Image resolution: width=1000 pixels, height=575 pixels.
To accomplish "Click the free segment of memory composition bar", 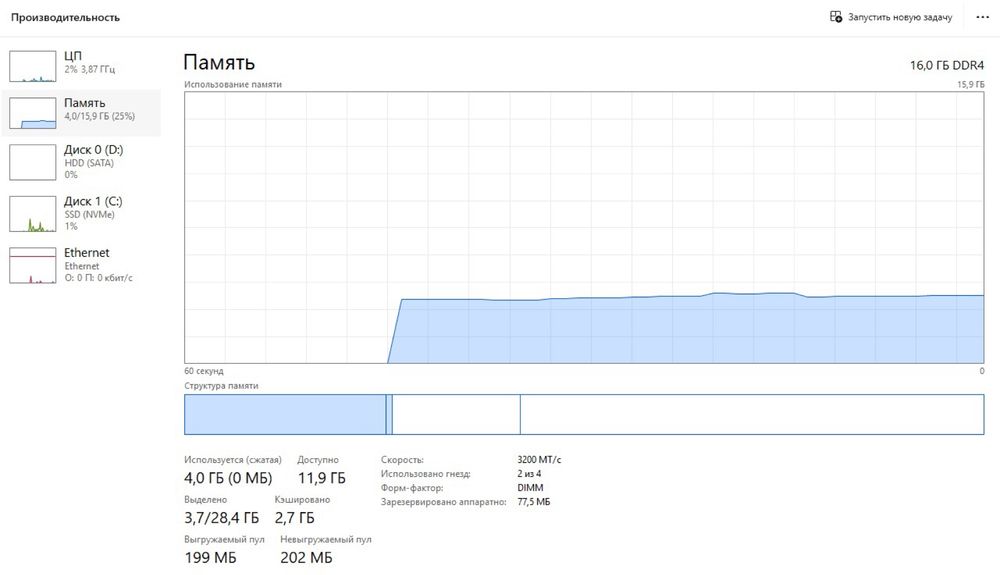I will point(752,414).
